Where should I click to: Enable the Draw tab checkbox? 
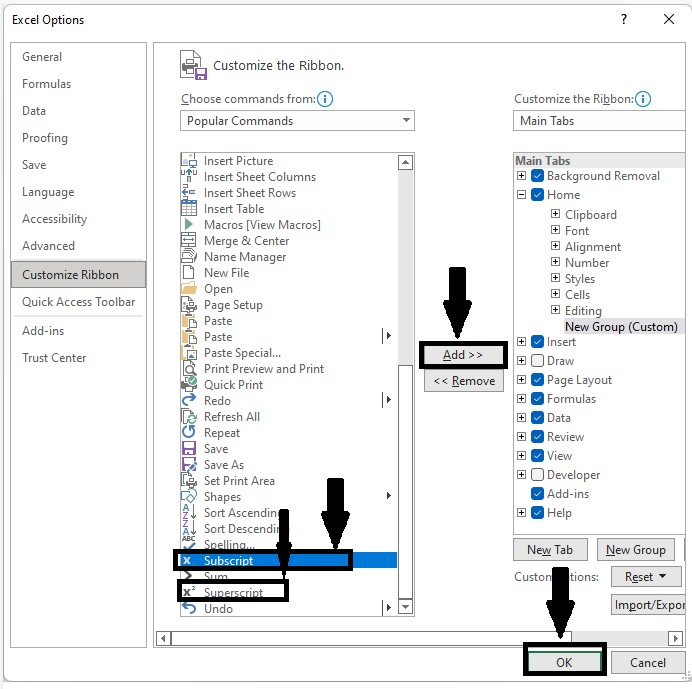pyautogui.click(x=537, y=361)
